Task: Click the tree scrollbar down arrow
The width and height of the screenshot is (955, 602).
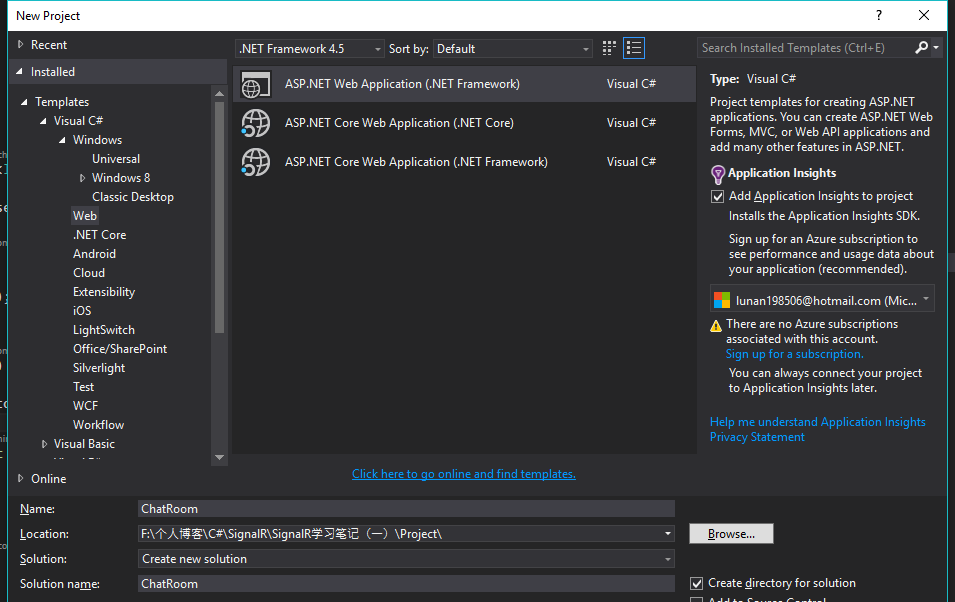Action: 220,458
